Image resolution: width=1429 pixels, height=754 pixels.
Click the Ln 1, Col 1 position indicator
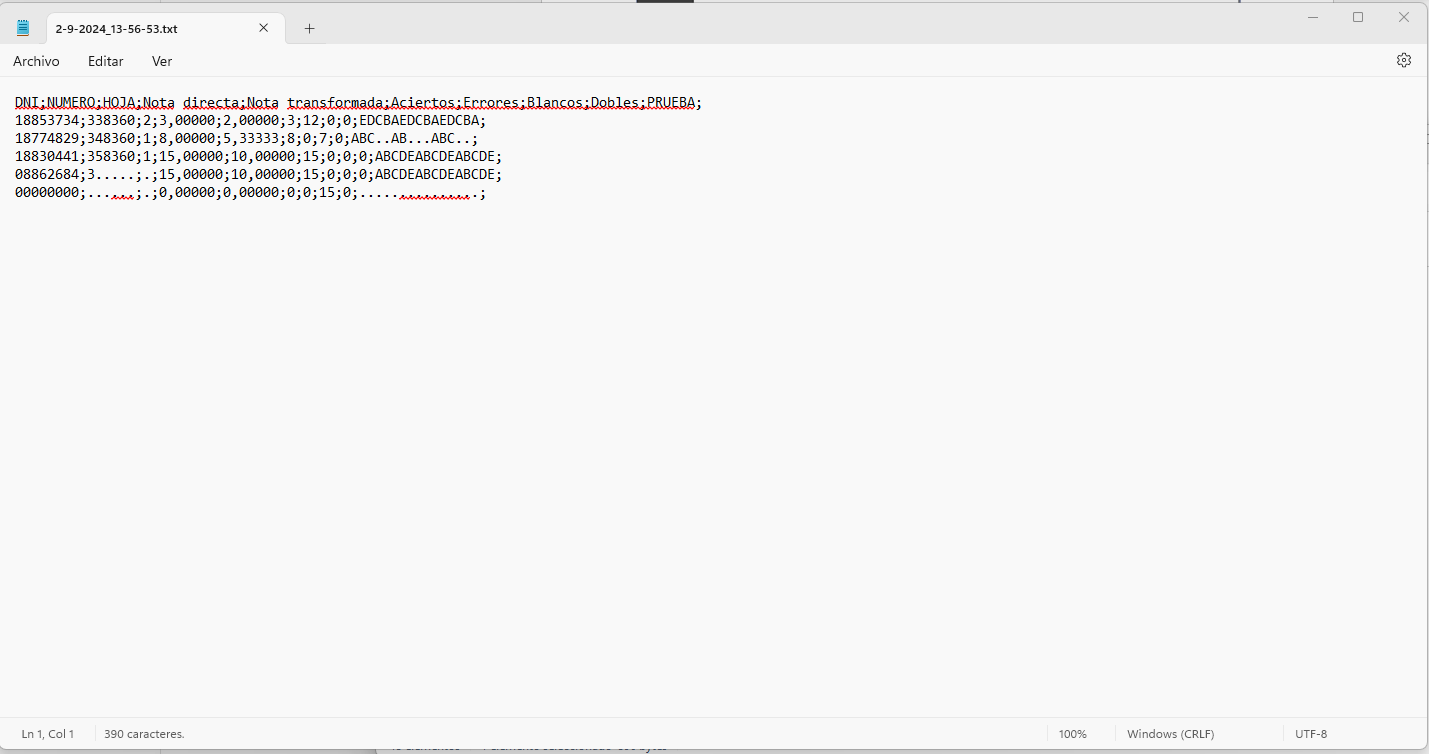(x=48, y=734)
